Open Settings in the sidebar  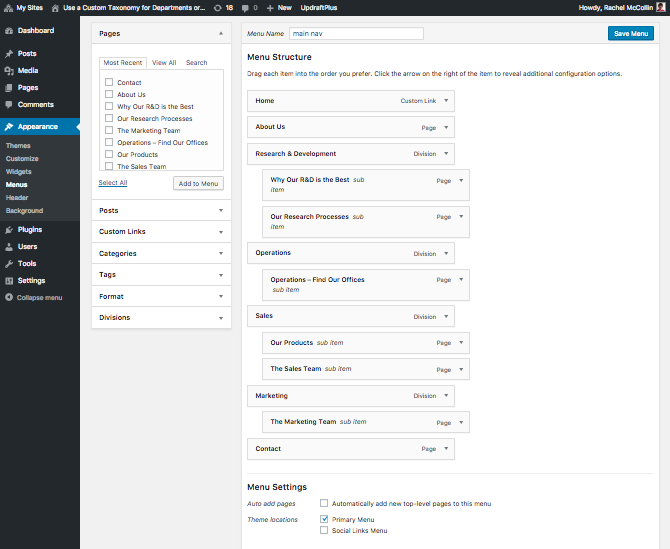[31, 281]
